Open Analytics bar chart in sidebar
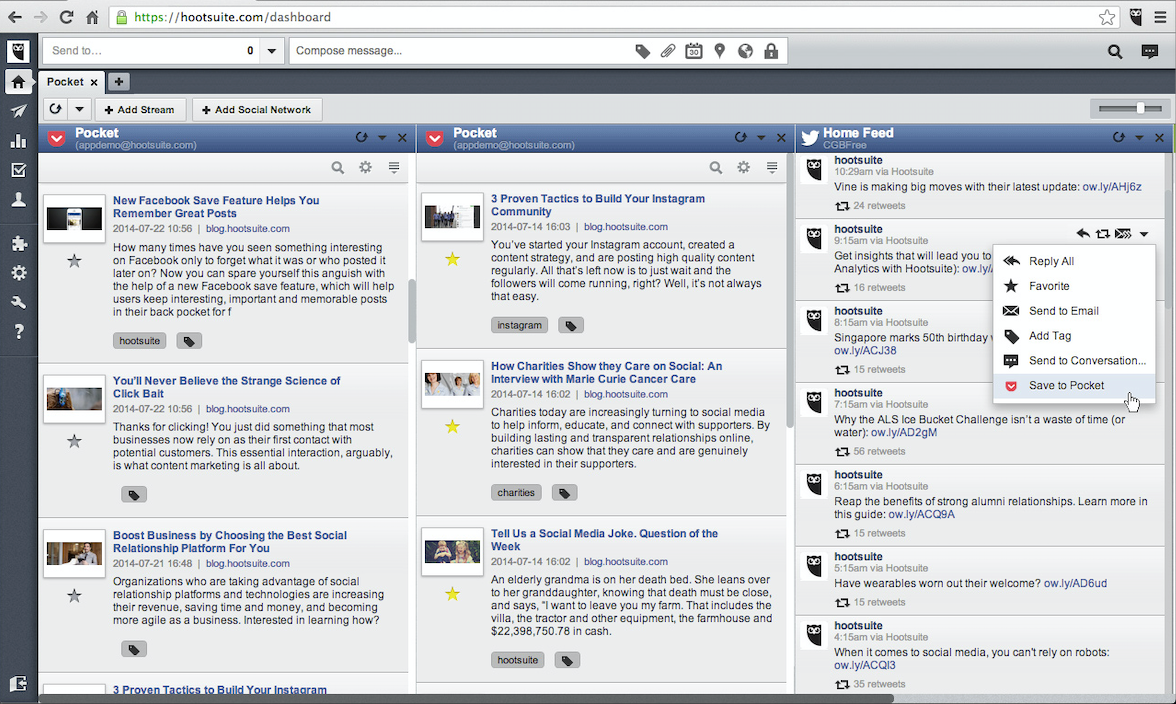Image resolution: width=1176 pixels, height=704 pixels. pos(18,141)
